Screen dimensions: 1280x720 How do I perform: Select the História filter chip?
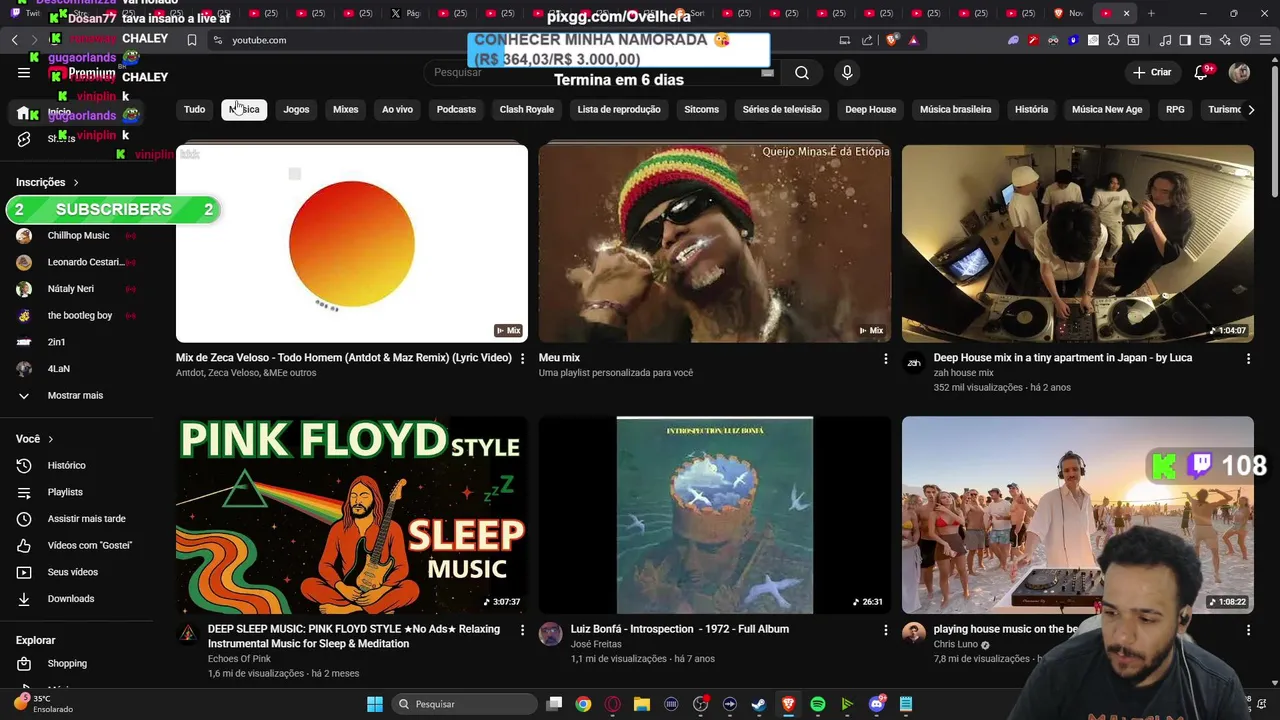click(1031, 110)
